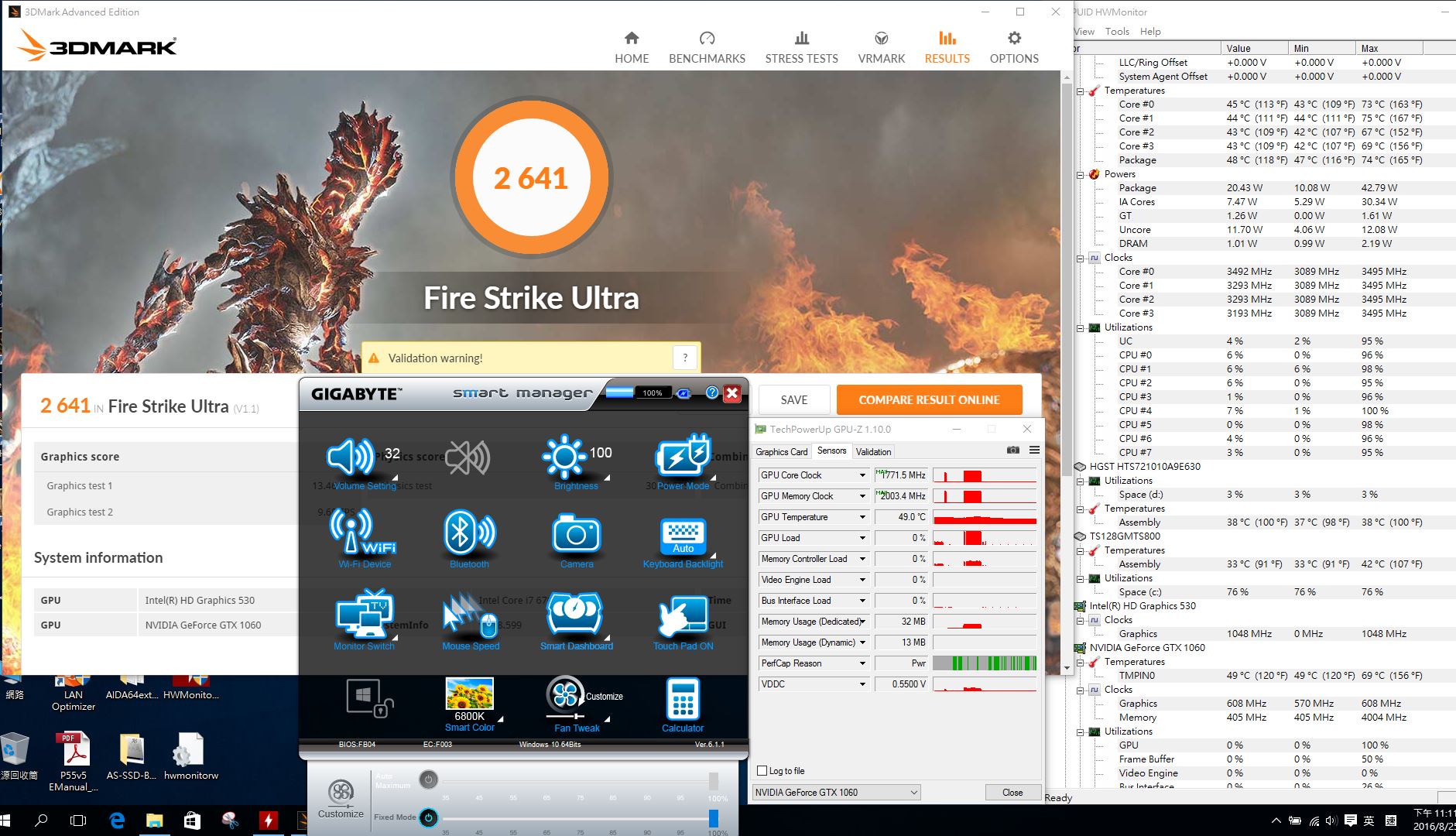Open Recycle Bin on desktop
1456x836 pixels.
point(17,755)
